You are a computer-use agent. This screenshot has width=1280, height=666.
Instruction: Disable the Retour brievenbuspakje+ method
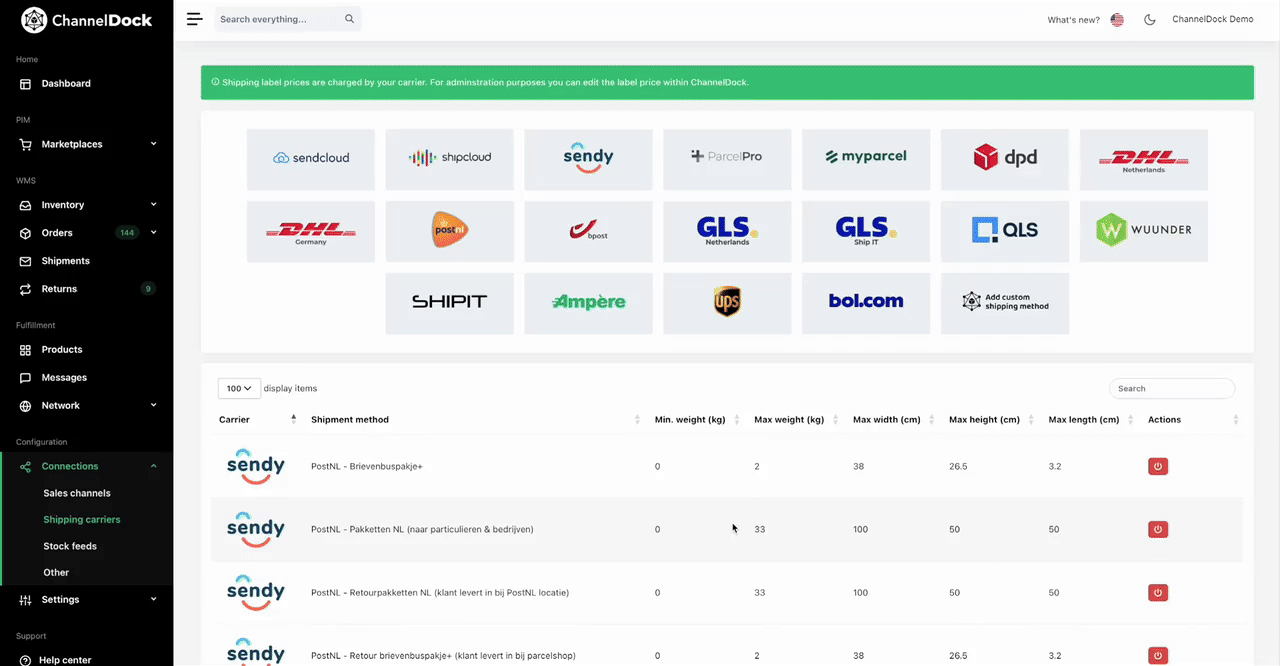1158,656
